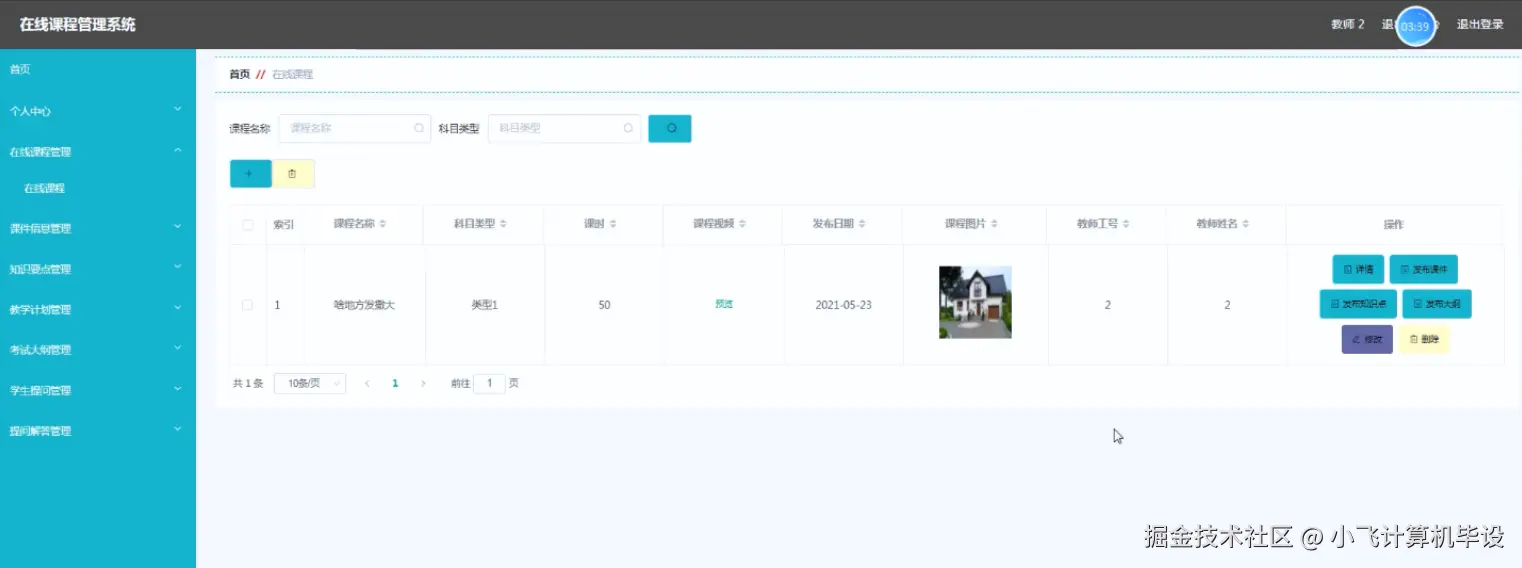Expand the 学生提问管理 sidebar chevron
Viewport: 1522px width, 568px height.
point(177,388)
